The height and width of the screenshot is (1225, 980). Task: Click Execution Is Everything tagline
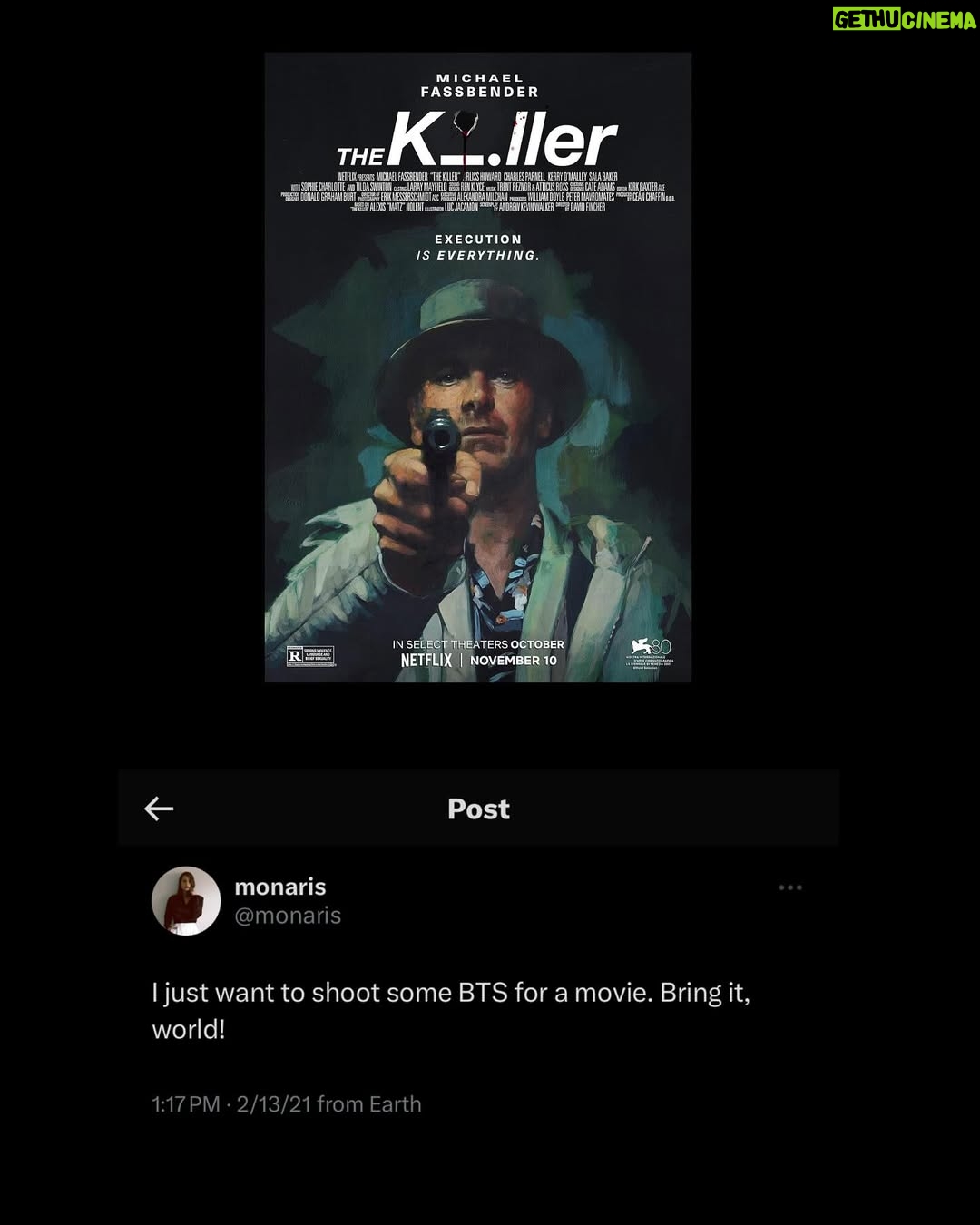478,248
